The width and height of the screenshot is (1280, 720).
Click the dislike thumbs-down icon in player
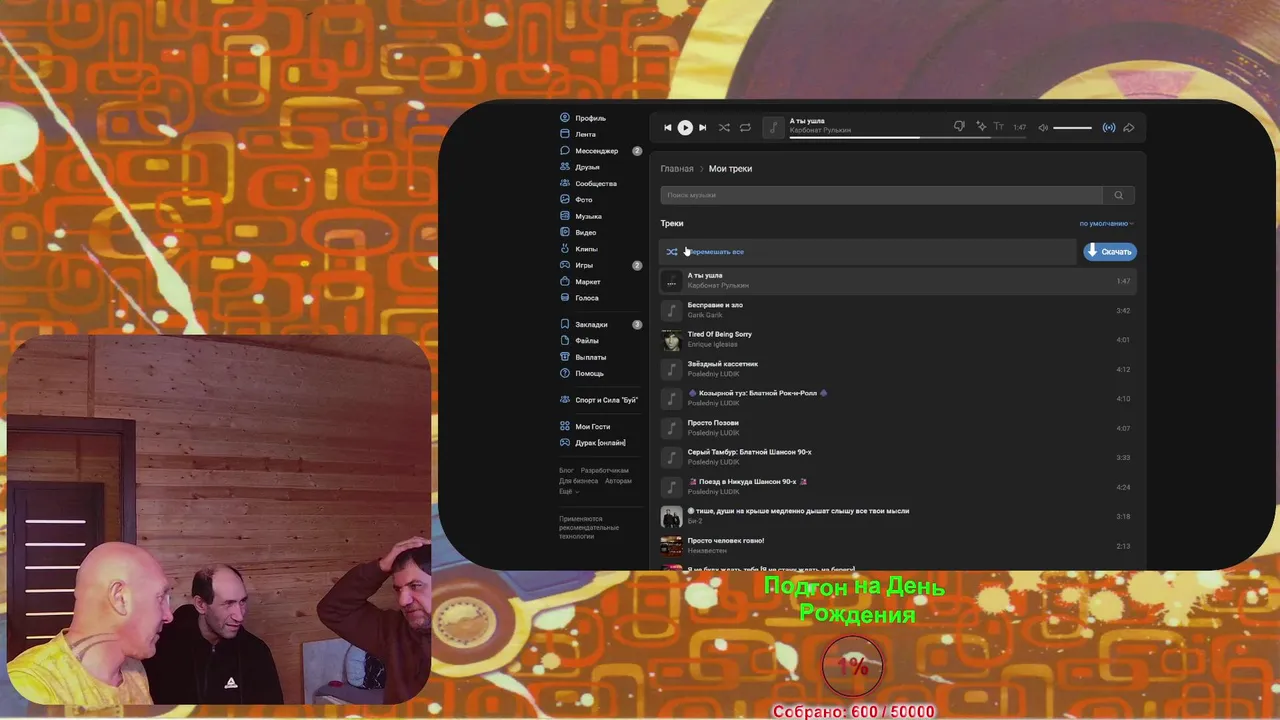click(x=959, y=127)
